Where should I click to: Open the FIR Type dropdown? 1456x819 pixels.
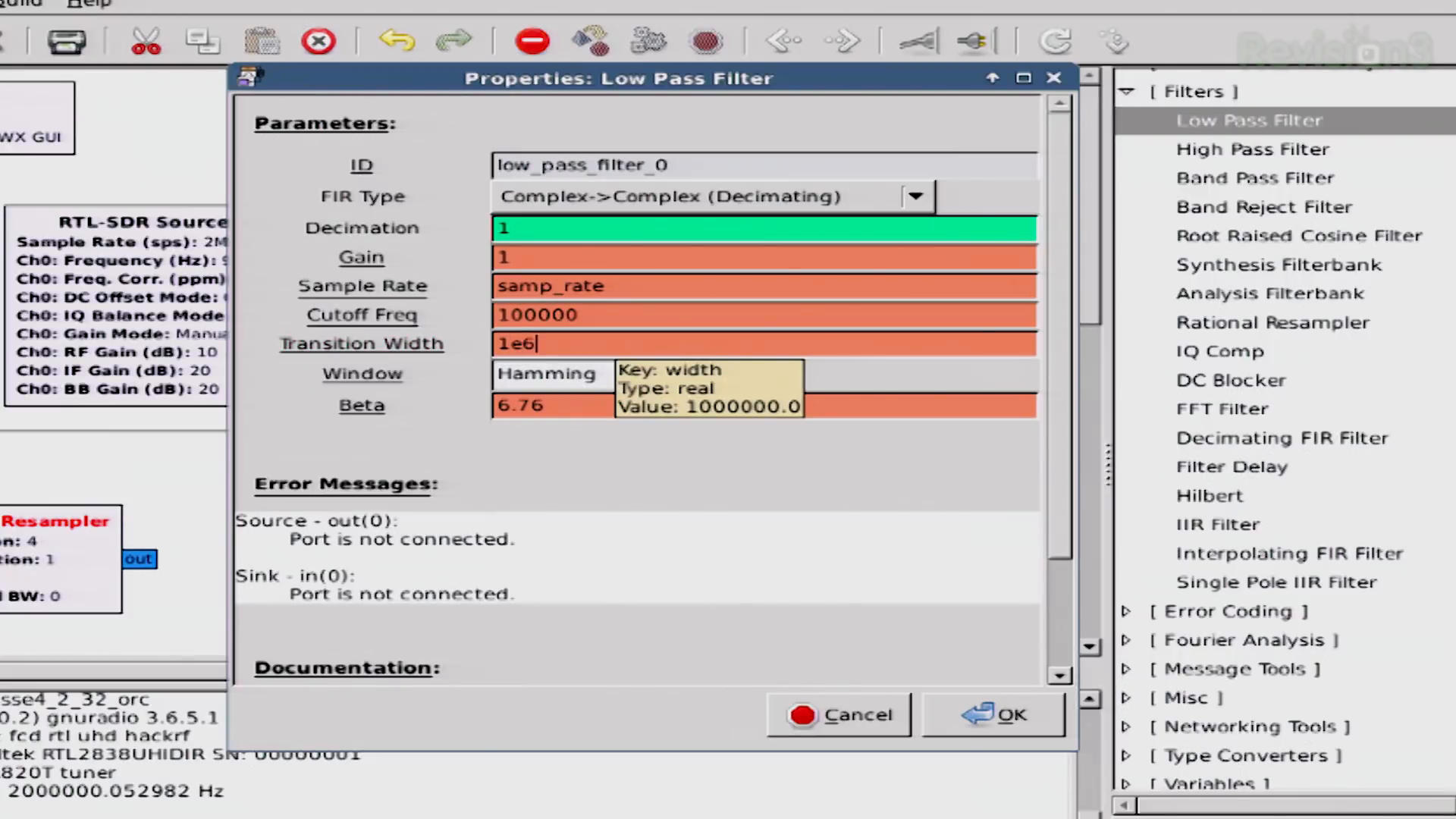(x=714, y=196)
